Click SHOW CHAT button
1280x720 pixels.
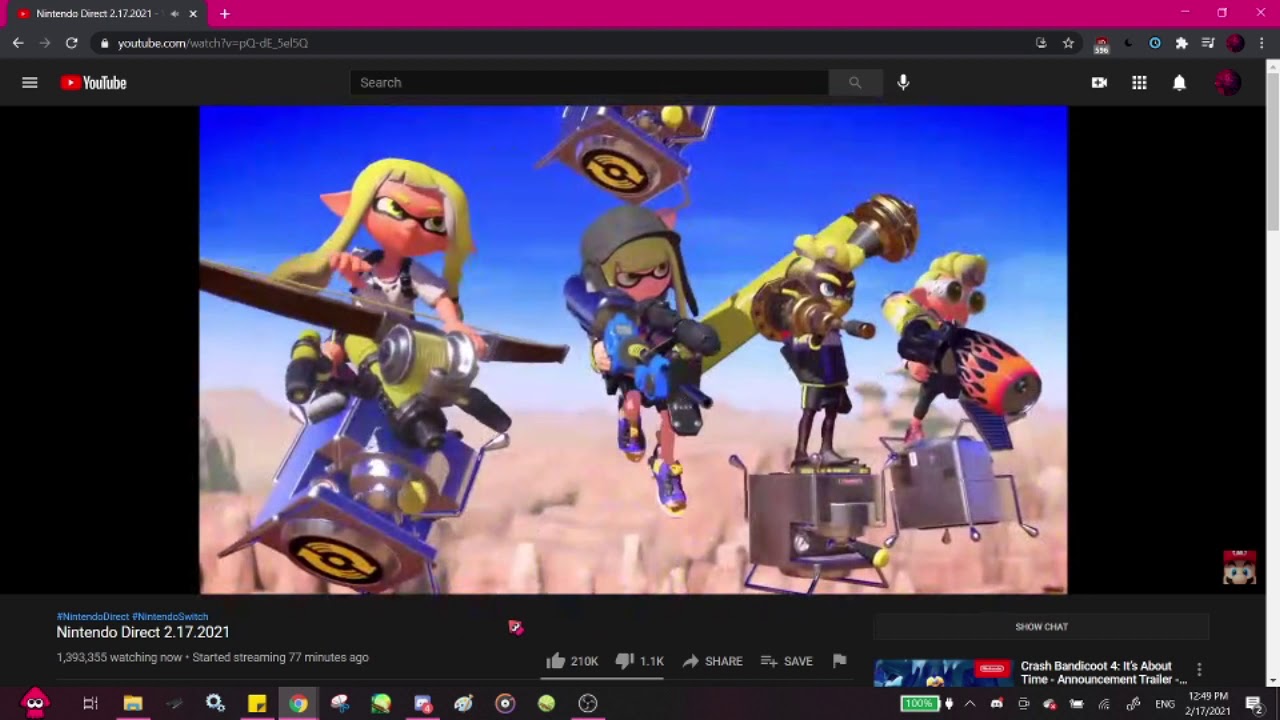[x=1041, y=627]
